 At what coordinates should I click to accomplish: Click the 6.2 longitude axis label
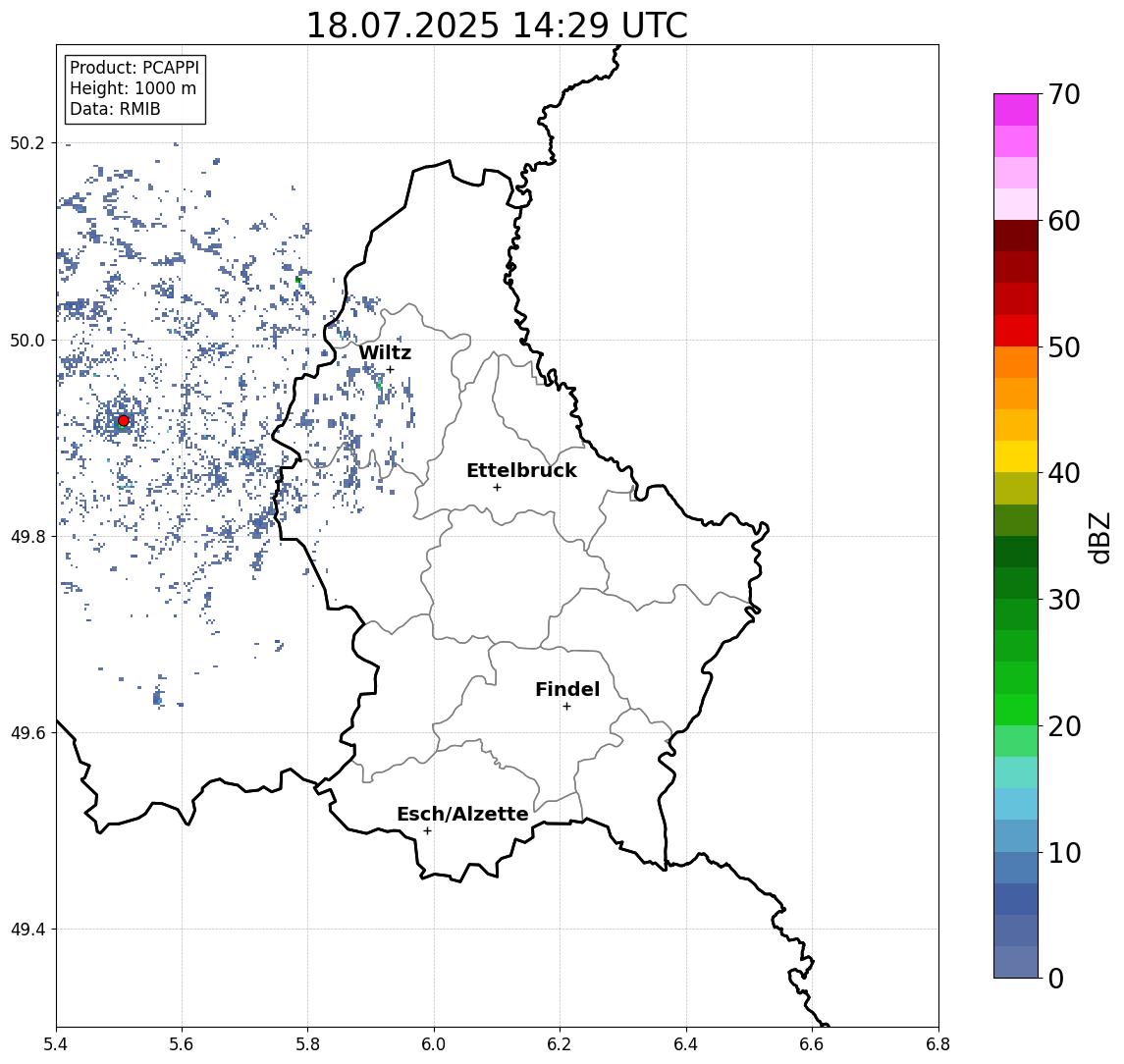coord(560,1044)
